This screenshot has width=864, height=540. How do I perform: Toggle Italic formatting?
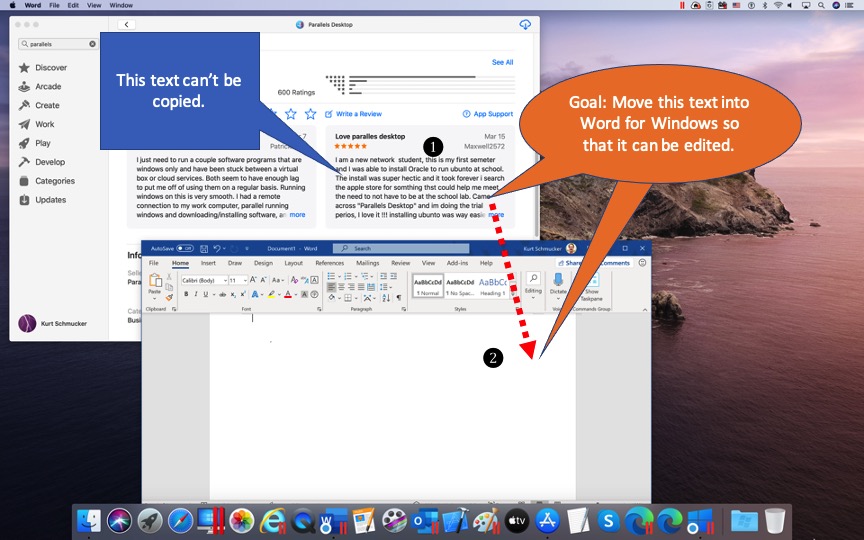pos(196,294)
